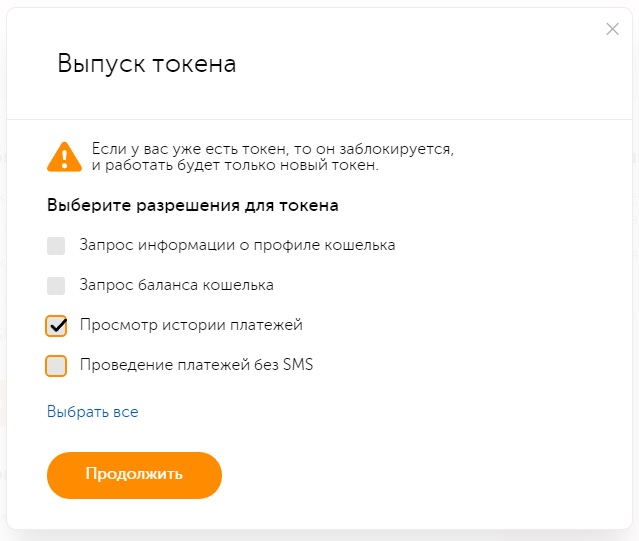Click the 'SMS' text in last permission
The width and height of the screenshot is (639, 541).
(297, 365)
